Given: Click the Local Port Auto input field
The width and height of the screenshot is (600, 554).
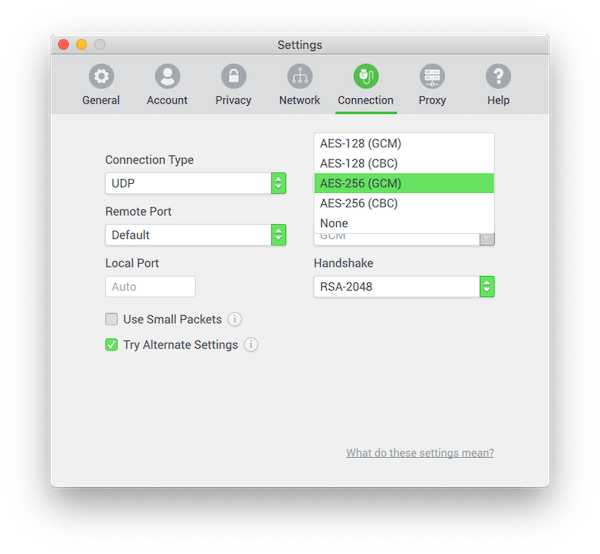Looking at the screenshot, I should point(150,287).
